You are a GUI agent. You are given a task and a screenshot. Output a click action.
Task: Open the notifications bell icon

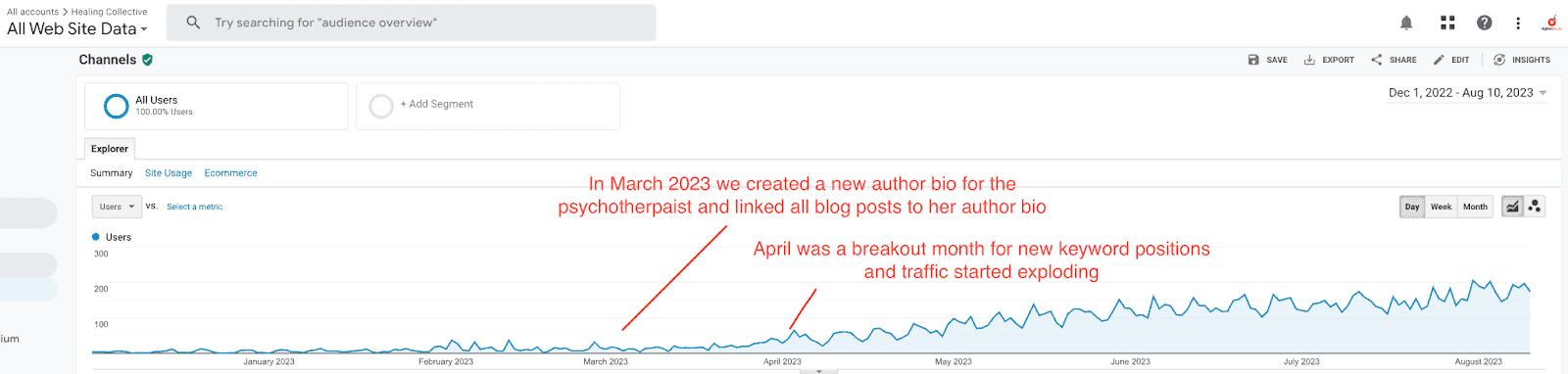(1406, 23)
